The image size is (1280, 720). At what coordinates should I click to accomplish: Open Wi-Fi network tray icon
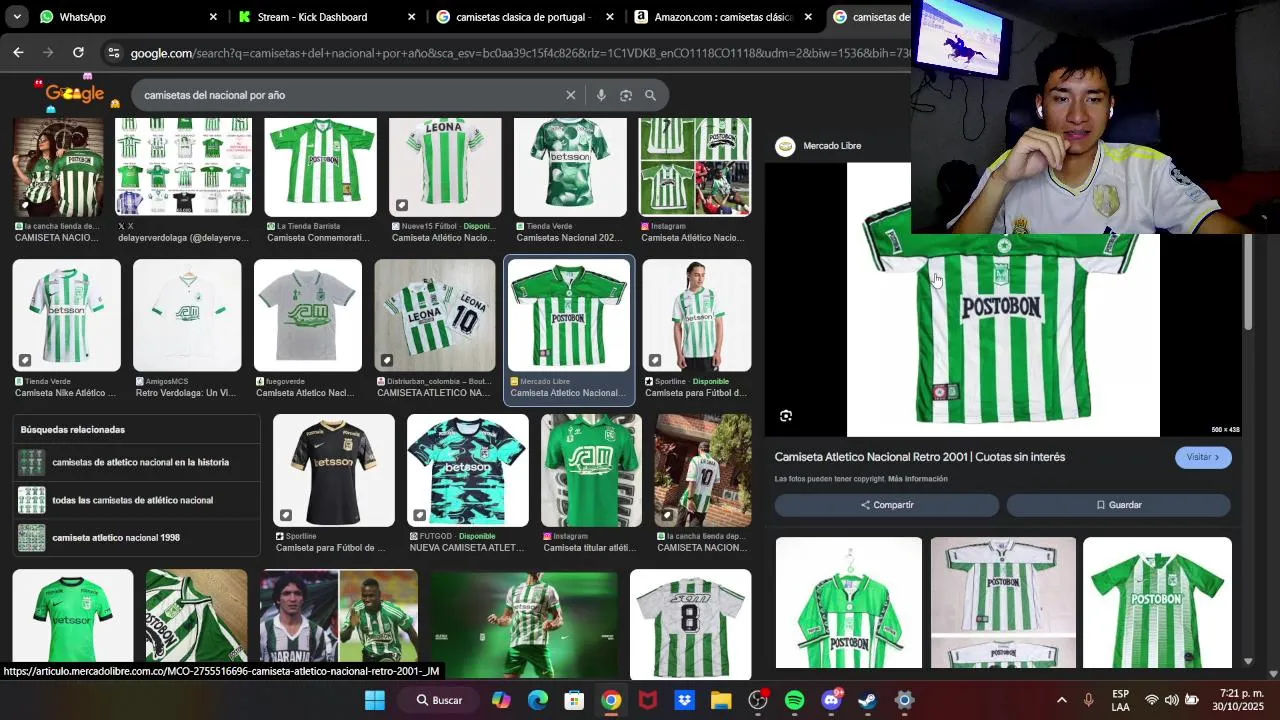click(1152, 700)
